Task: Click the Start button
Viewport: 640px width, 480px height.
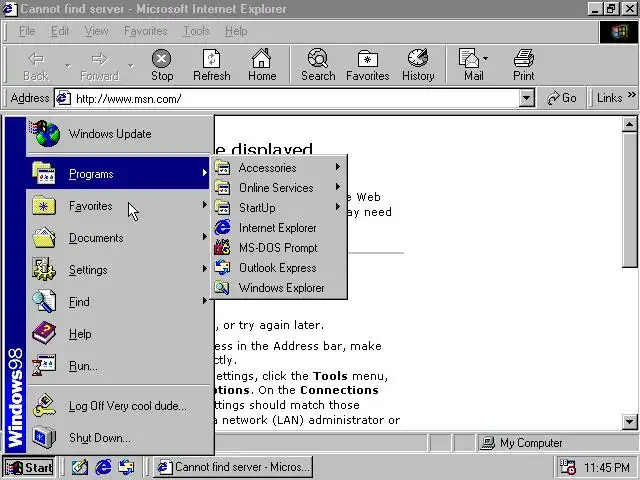Action: [29, 467]
